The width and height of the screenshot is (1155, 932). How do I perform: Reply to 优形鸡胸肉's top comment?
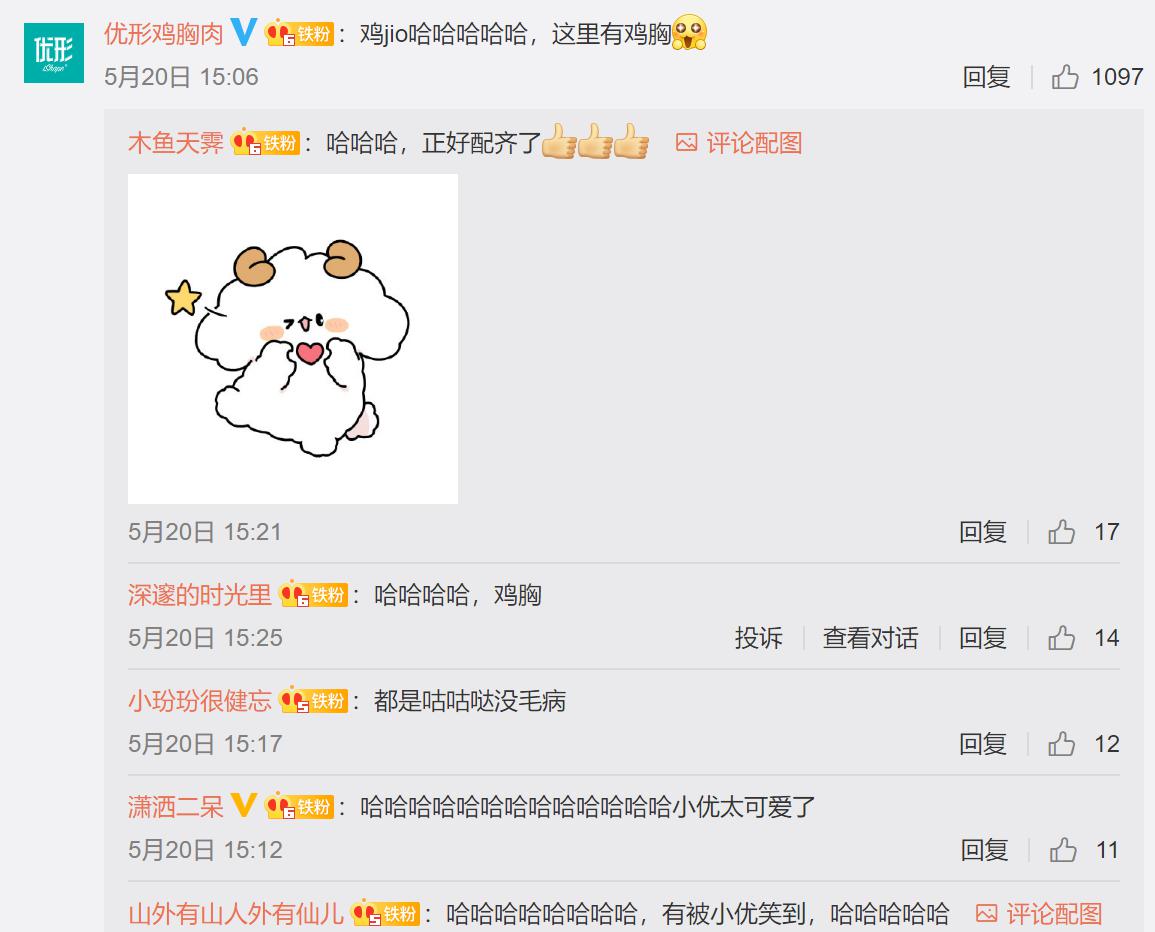(986, 77)
